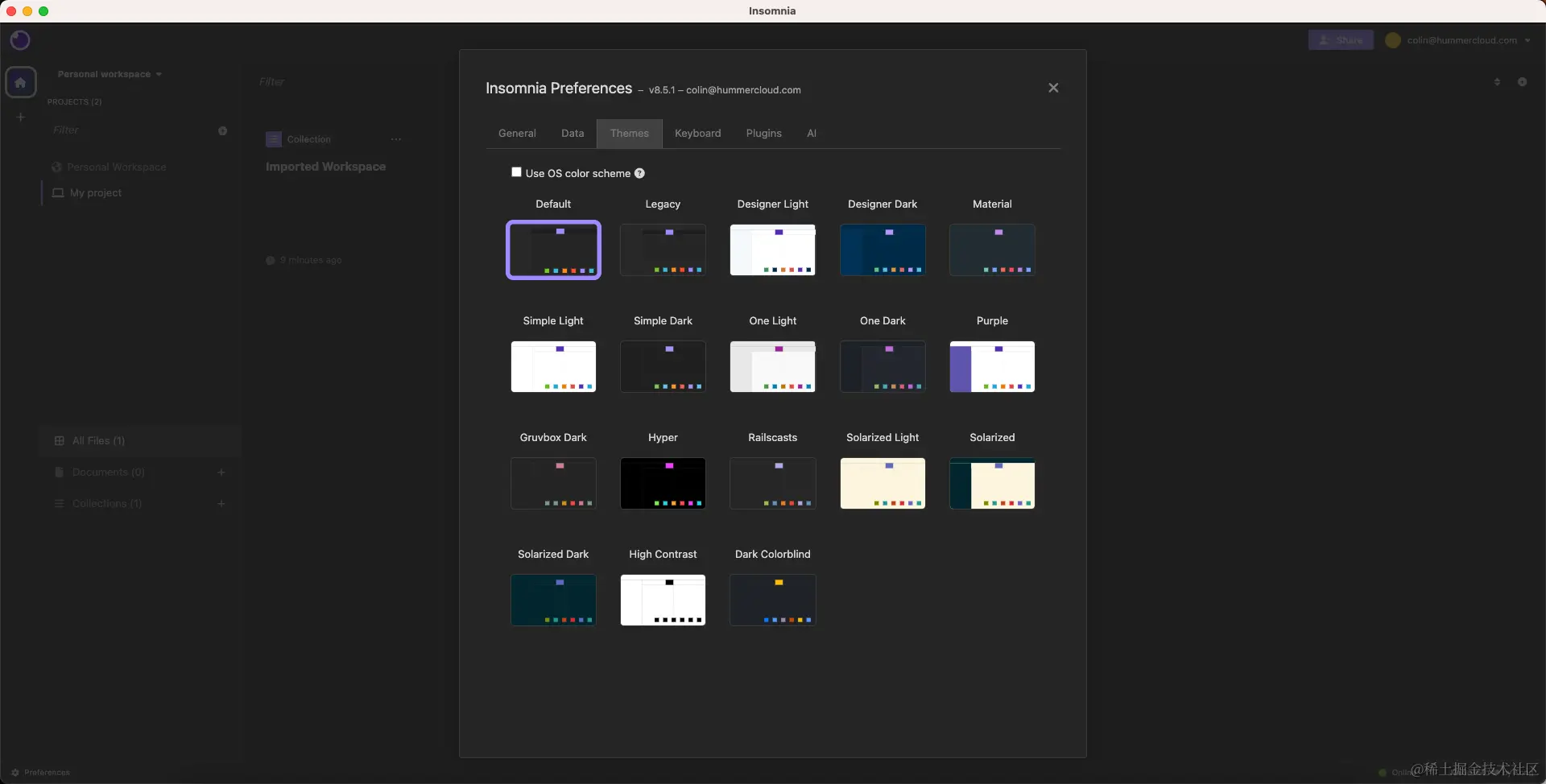1546x784 pixels.
Task: Click the Preferences gear icon in status bar
Action: click(15, 773)
